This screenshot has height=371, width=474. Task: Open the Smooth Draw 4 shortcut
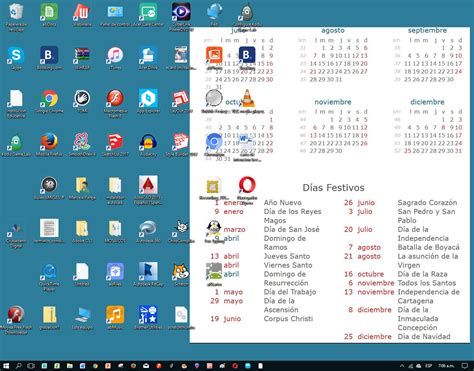point(82,141)
